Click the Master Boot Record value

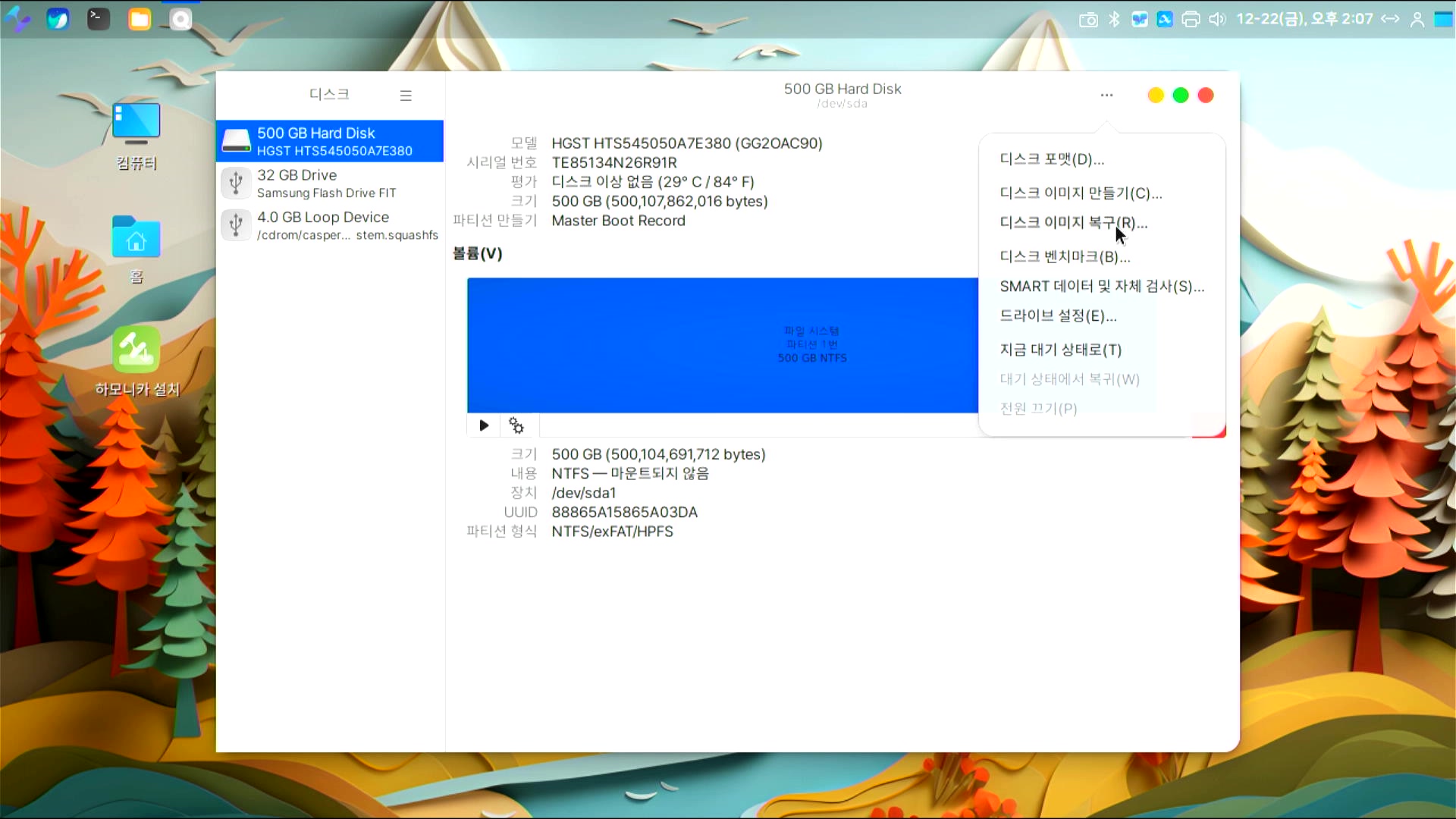pos(618,221)
